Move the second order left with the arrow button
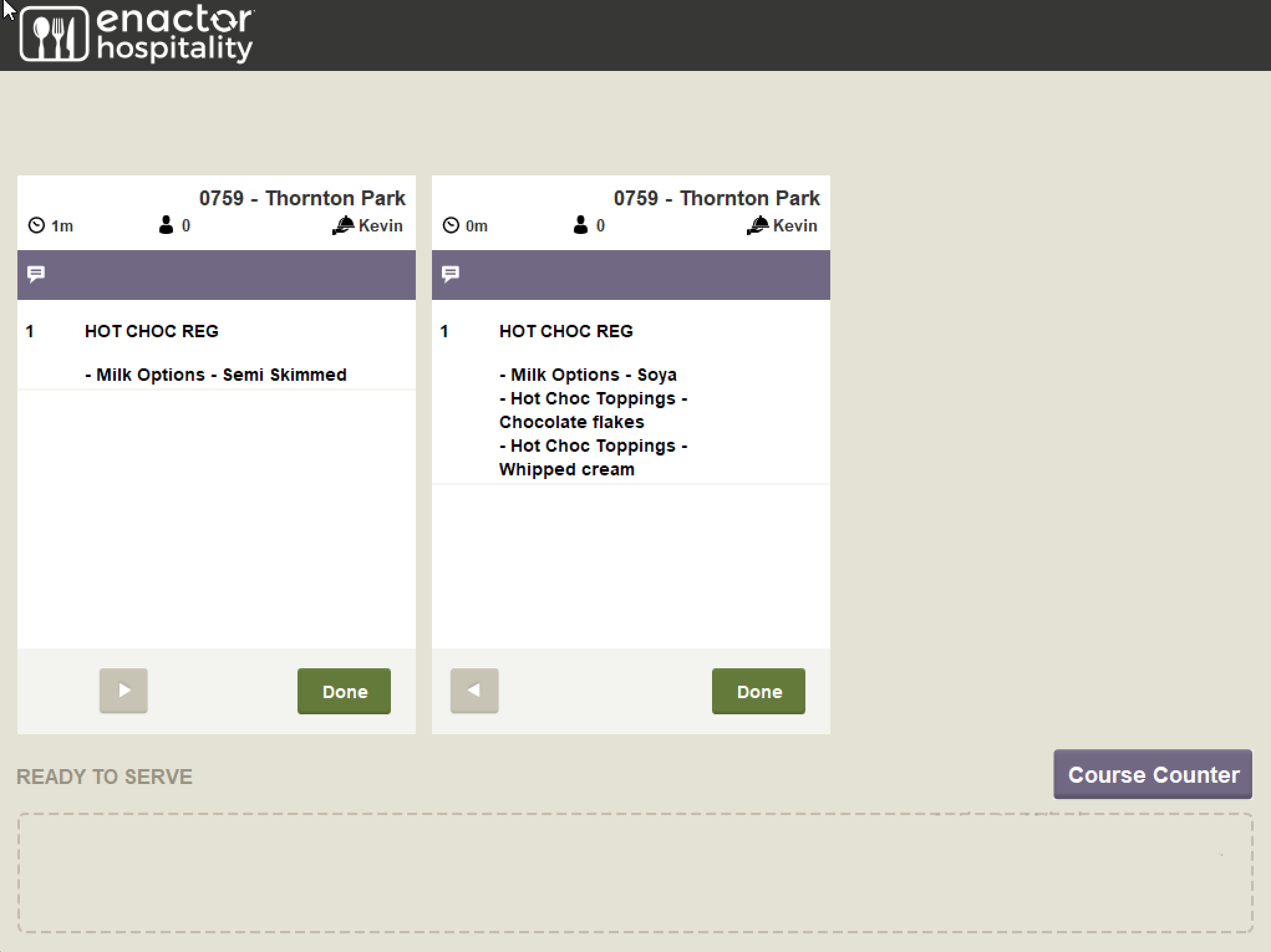1271x952 pixels. pos(474,691)
